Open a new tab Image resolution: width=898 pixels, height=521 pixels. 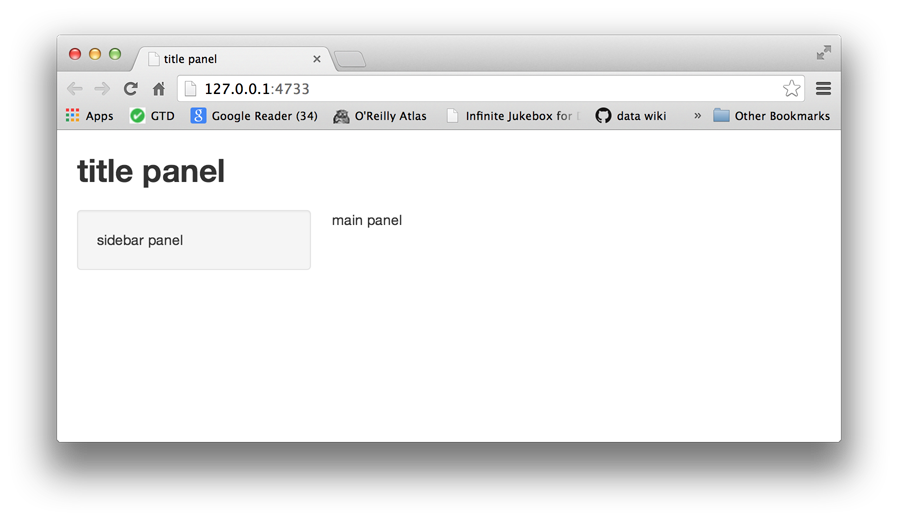click(350, 60)
